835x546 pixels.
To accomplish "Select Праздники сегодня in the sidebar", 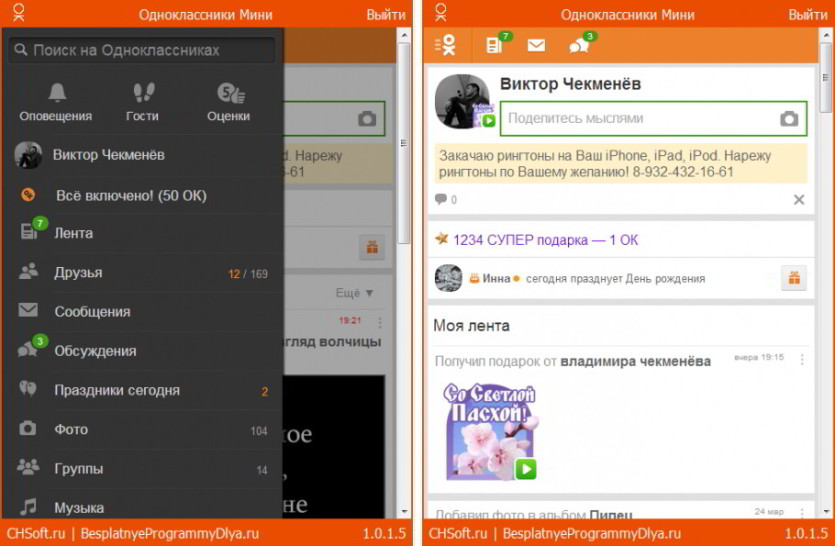I will (x=143, y=390).
